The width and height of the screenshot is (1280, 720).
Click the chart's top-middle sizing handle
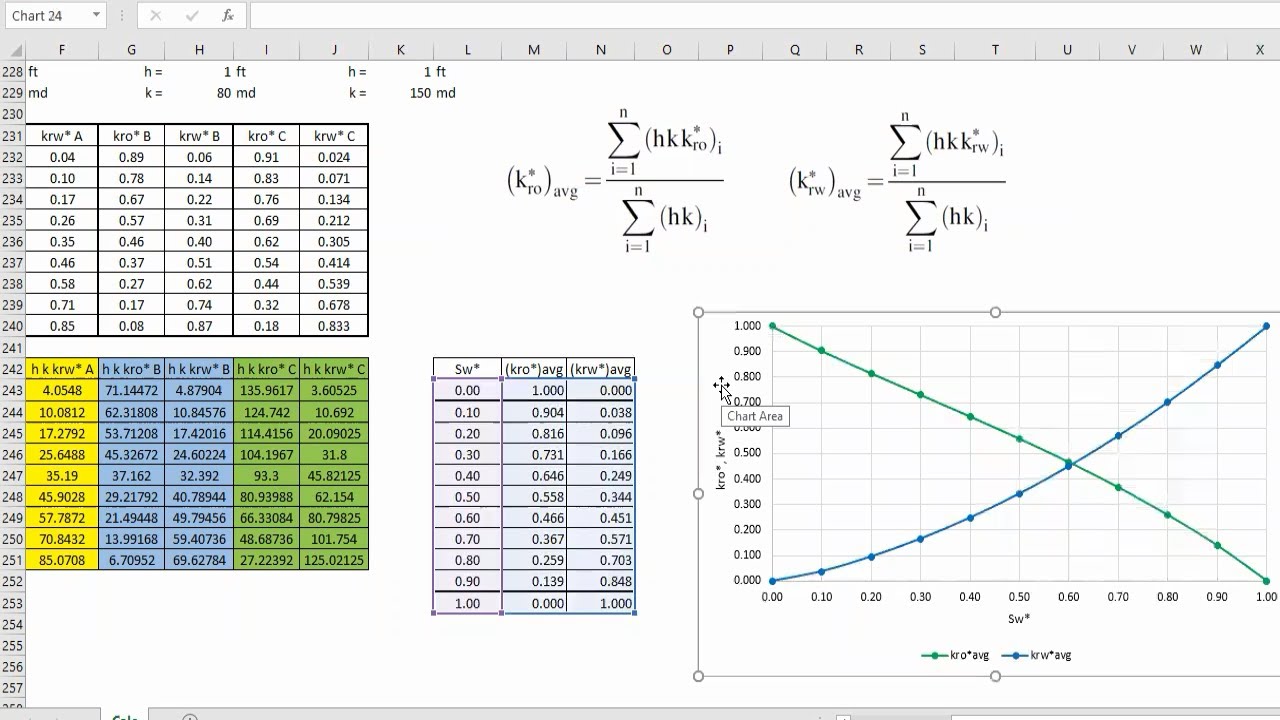[995, 313]
